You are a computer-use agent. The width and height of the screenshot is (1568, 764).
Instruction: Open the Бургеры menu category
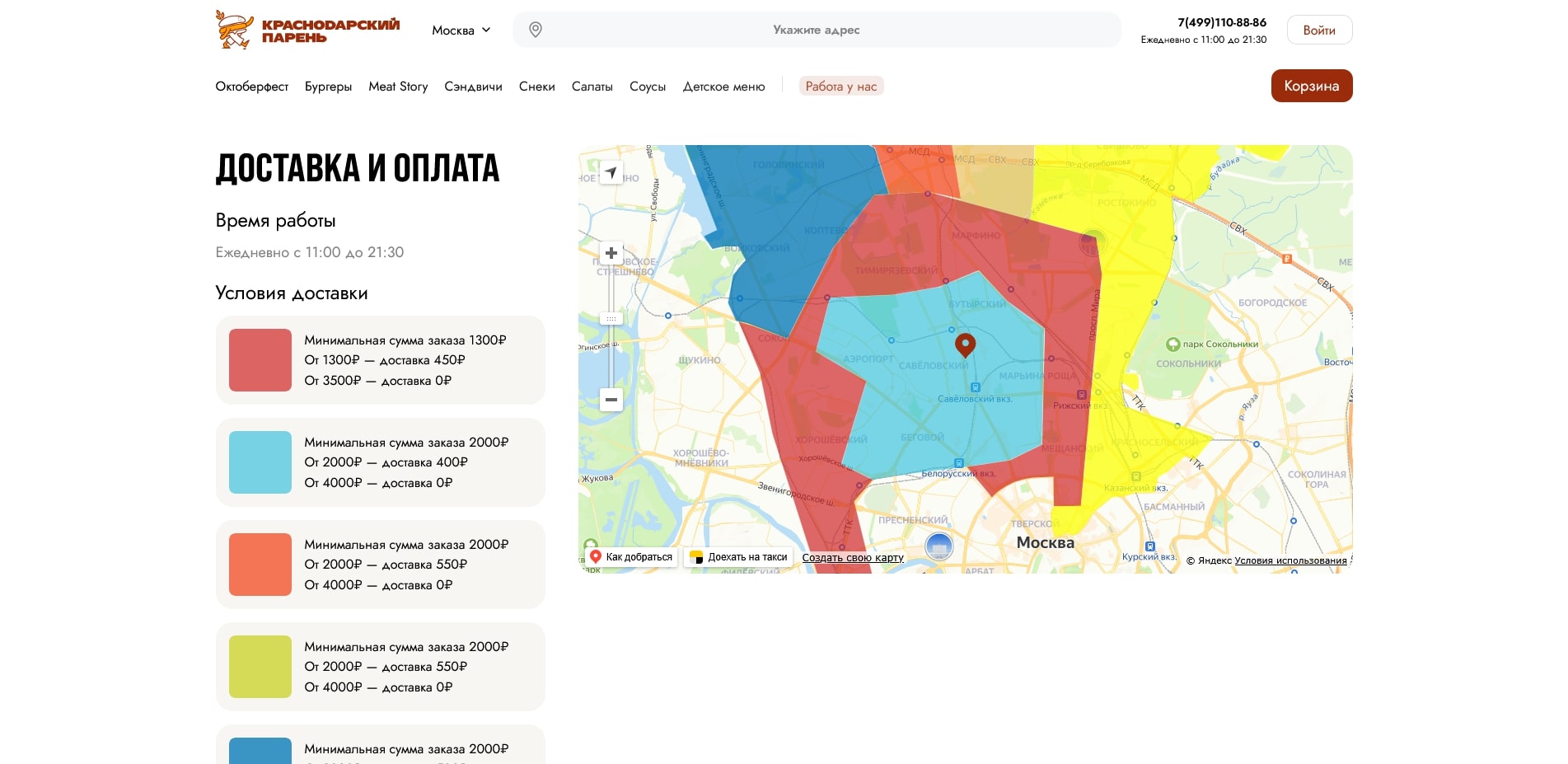[x=328, y=87]
